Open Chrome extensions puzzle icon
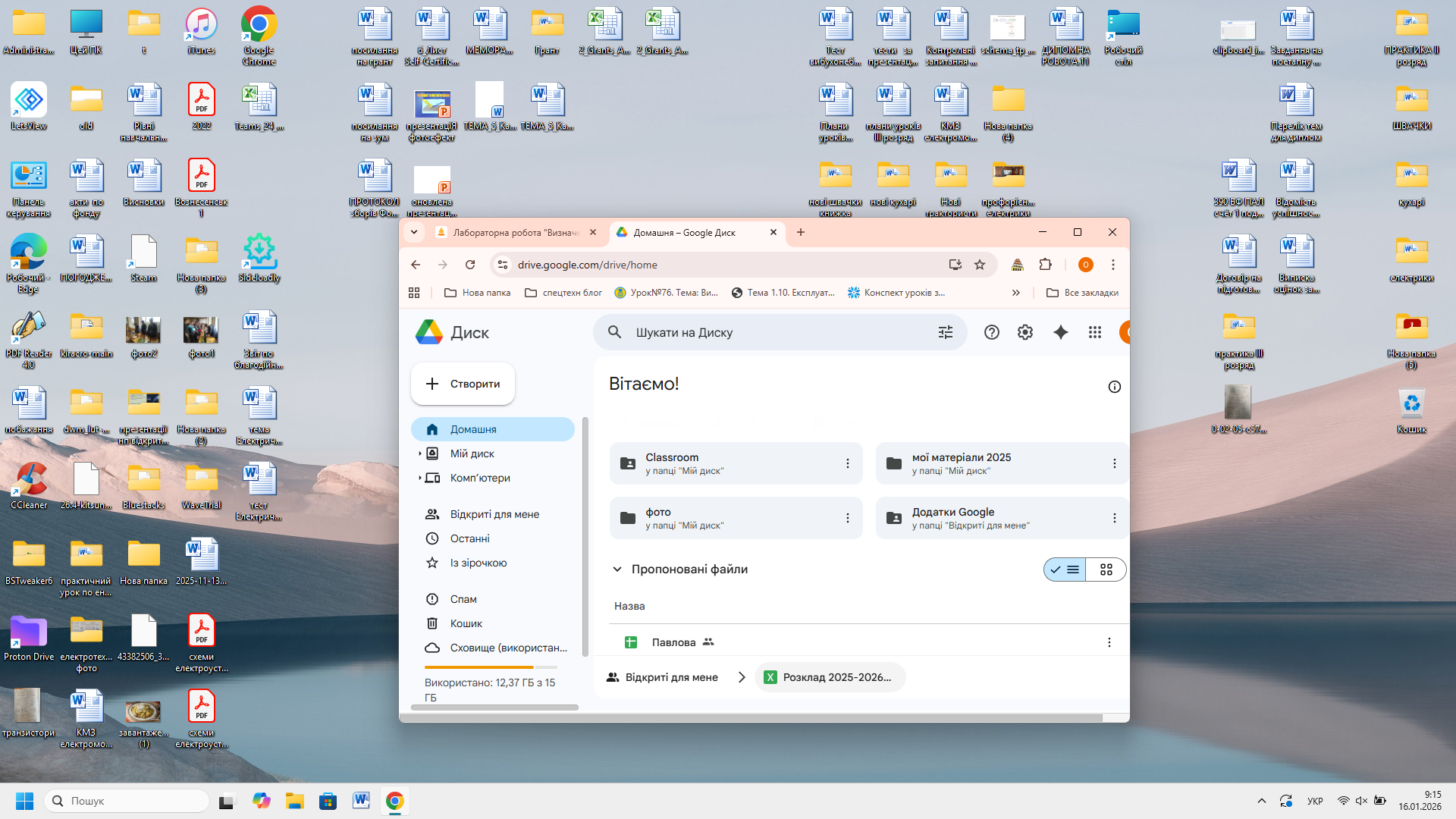Image resolution: width=1456 pixels, height=819 pixels. (1045, 265)
